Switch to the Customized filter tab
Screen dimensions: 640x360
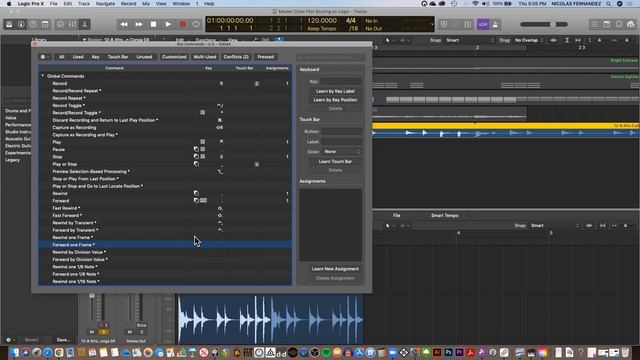[174, 57]
